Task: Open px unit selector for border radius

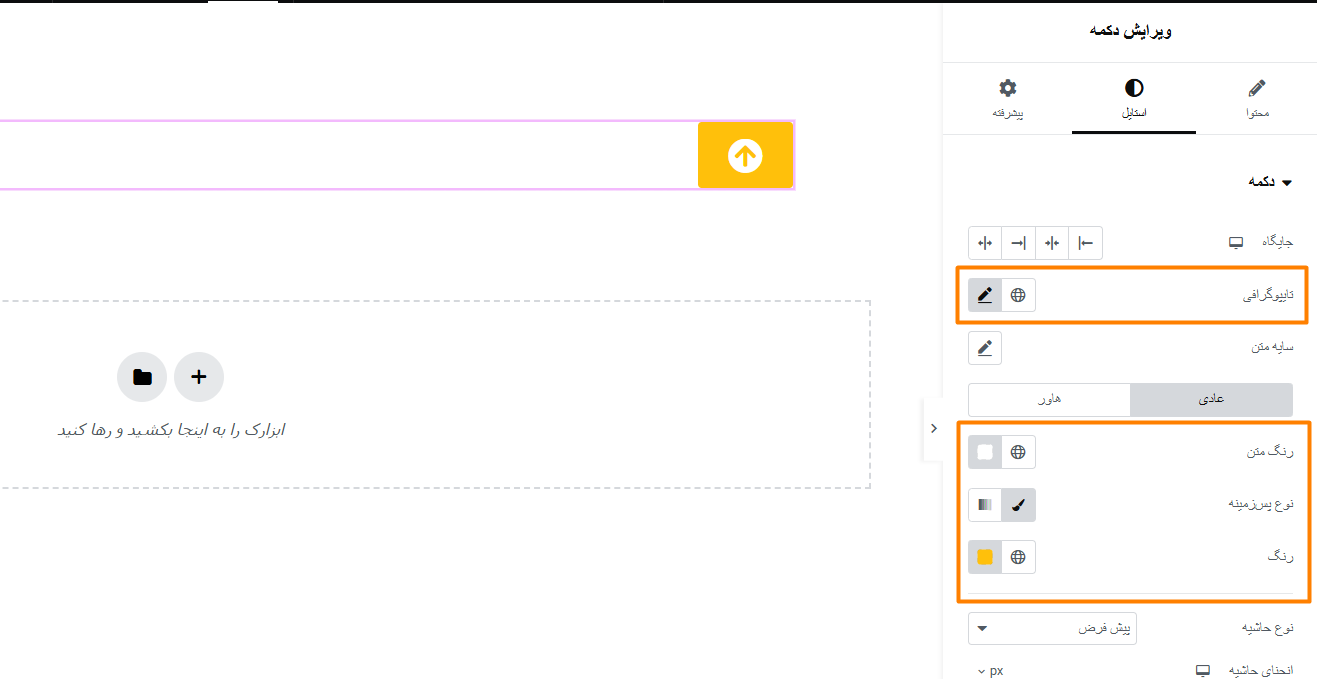Action: tap(990, 670)
